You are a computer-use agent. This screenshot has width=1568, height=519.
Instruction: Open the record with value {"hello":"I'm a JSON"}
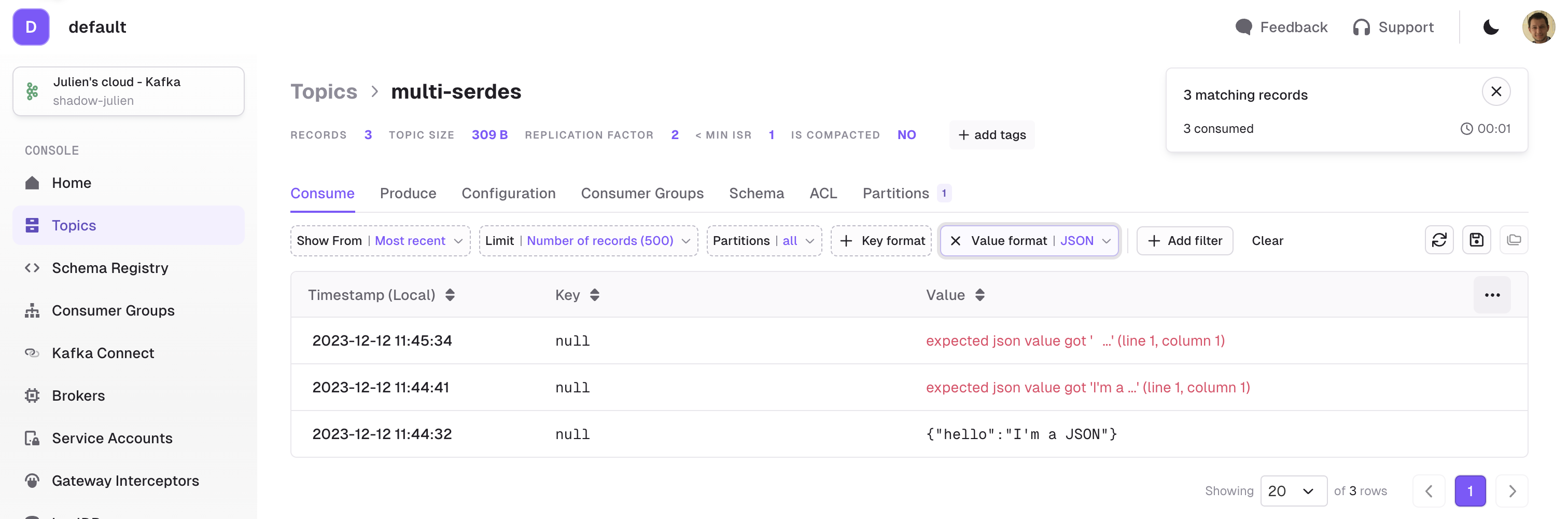point(909,434)
